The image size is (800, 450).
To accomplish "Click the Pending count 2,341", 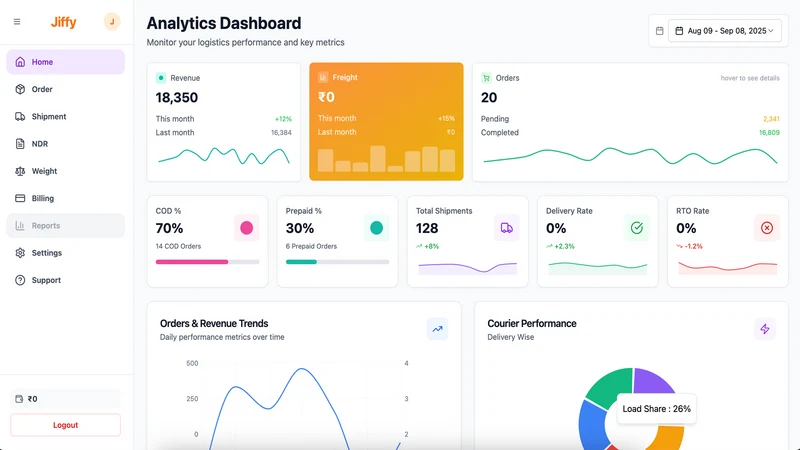I will tap(771, 119).
